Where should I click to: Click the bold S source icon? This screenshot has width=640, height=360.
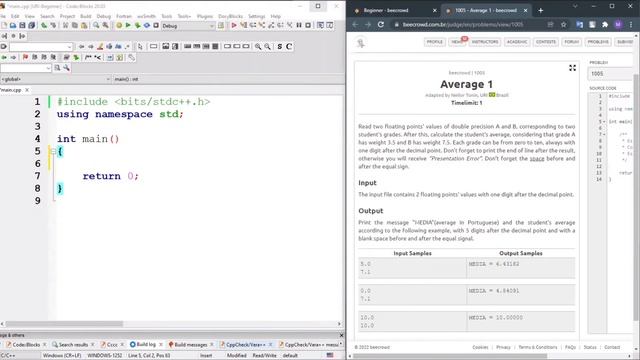pos(280,47)
